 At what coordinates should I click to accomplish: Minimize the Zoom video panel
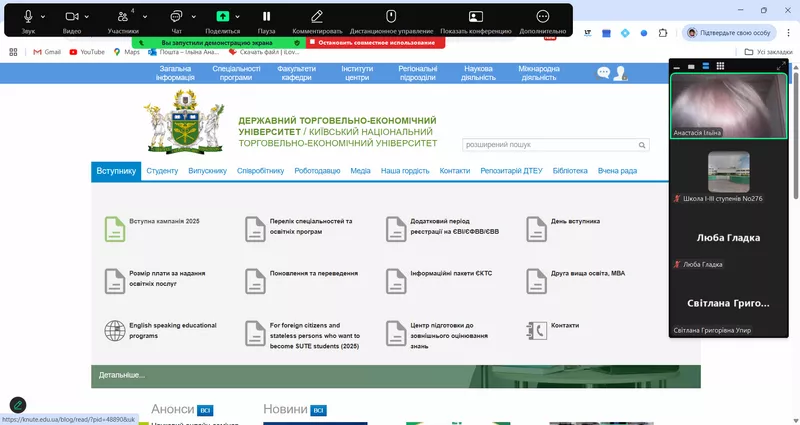(677, 66)
